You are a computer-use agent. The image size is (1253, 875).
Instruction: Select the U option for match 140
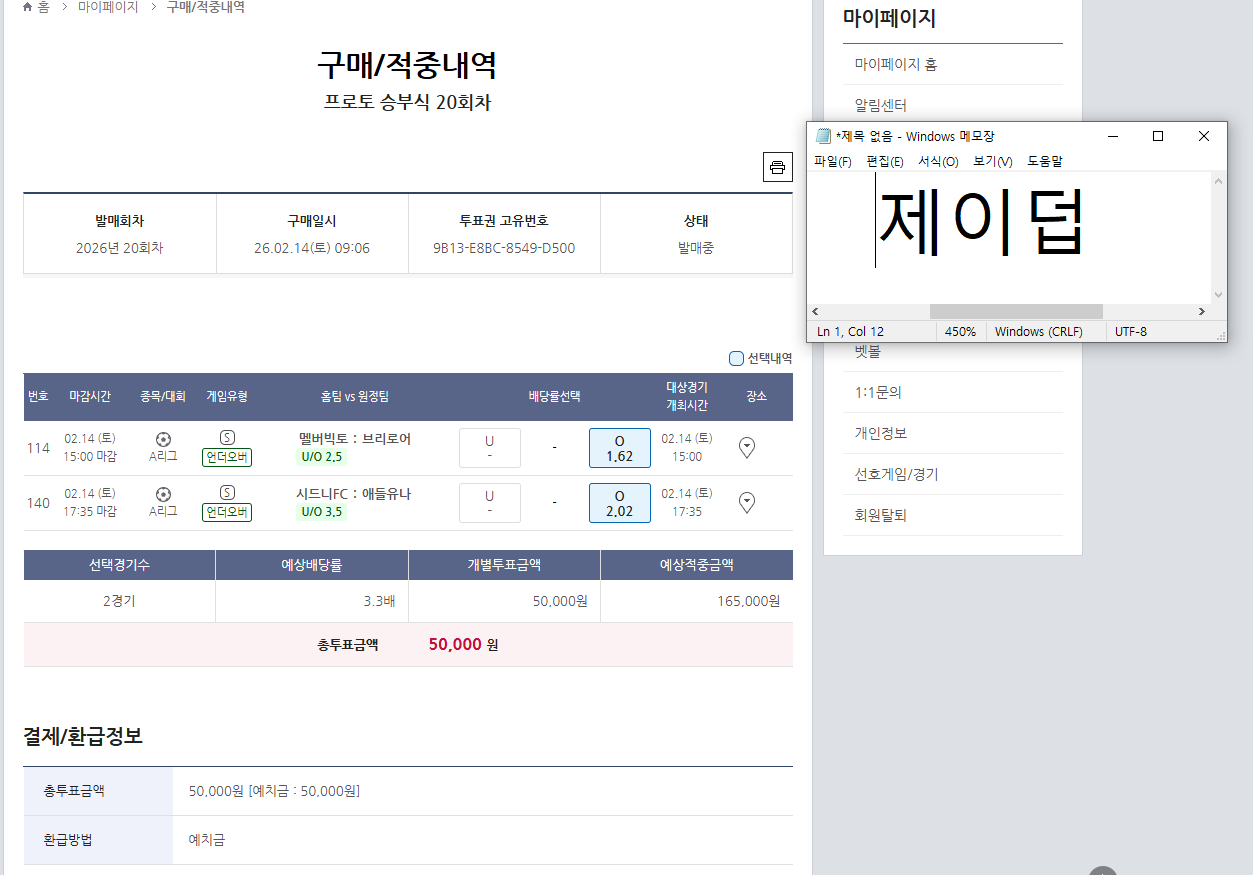click(x=489, y=503)
